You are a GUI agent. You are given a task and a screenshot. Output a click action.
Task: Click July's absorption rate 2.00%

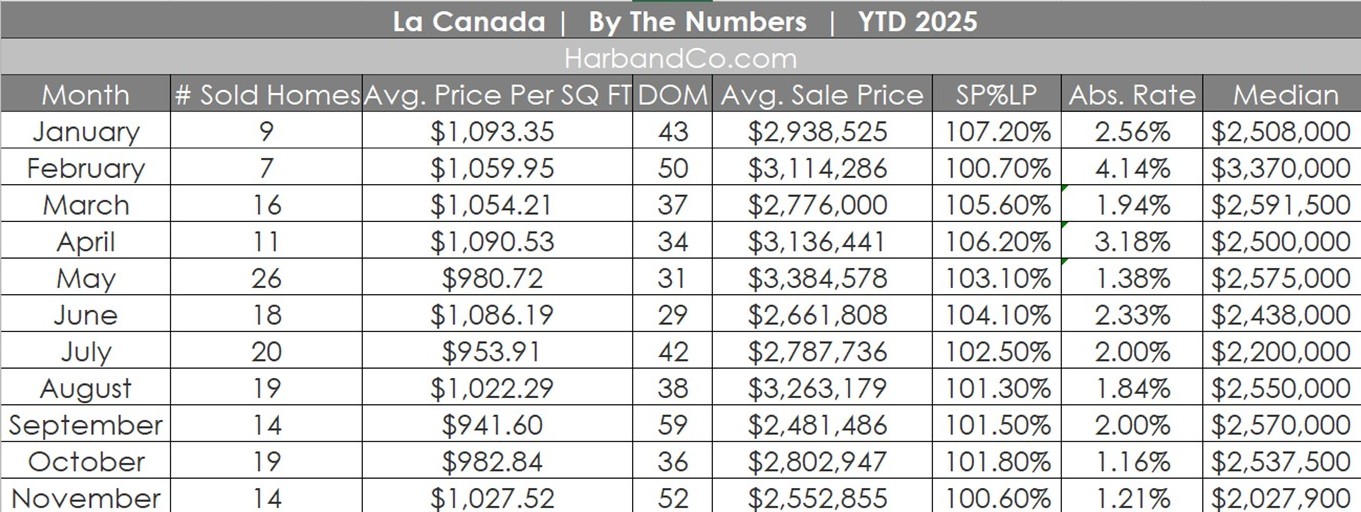[x=1132, y=352]
